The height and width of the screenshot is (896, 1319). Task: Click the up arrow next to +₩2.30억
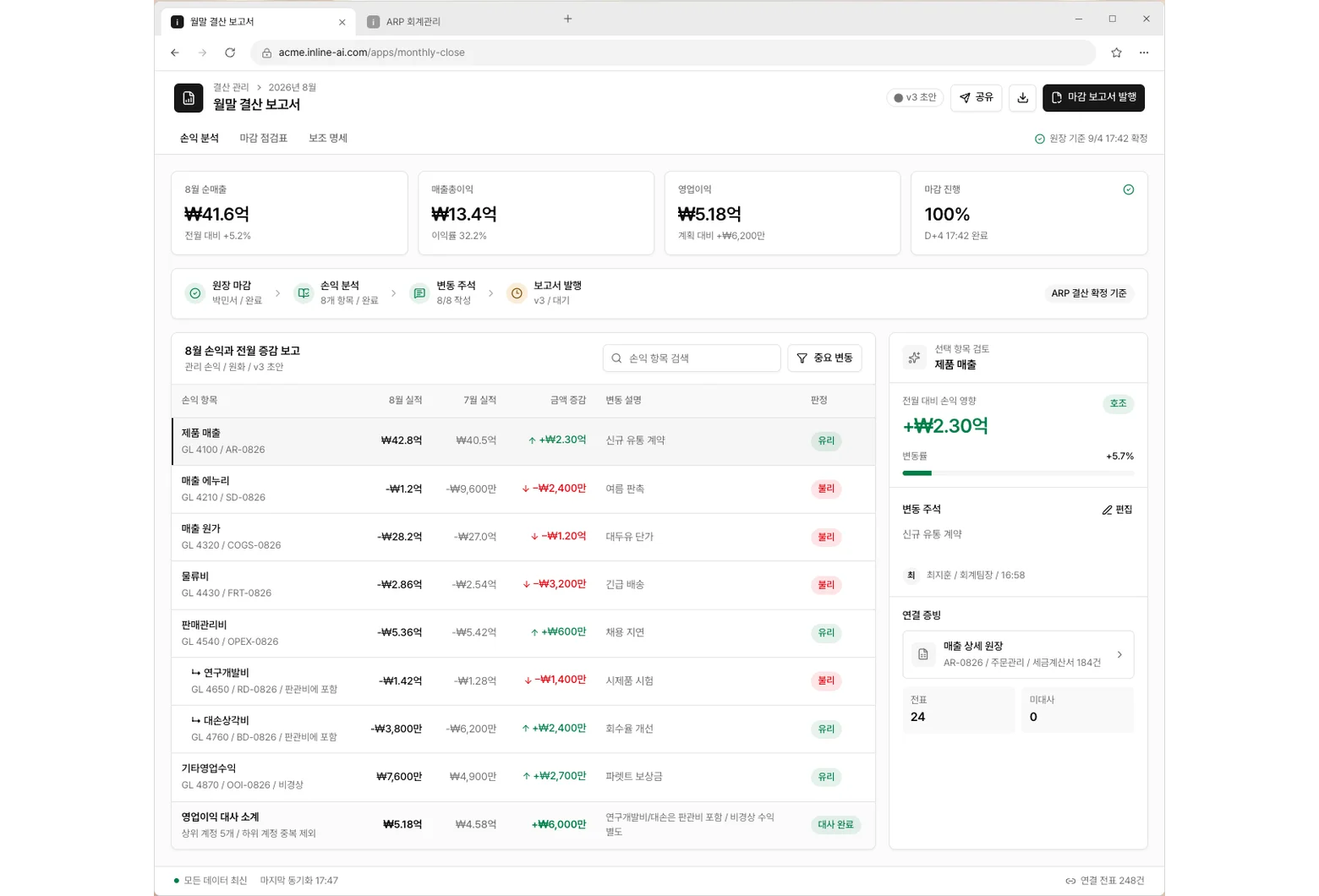[x=532, y=440]
